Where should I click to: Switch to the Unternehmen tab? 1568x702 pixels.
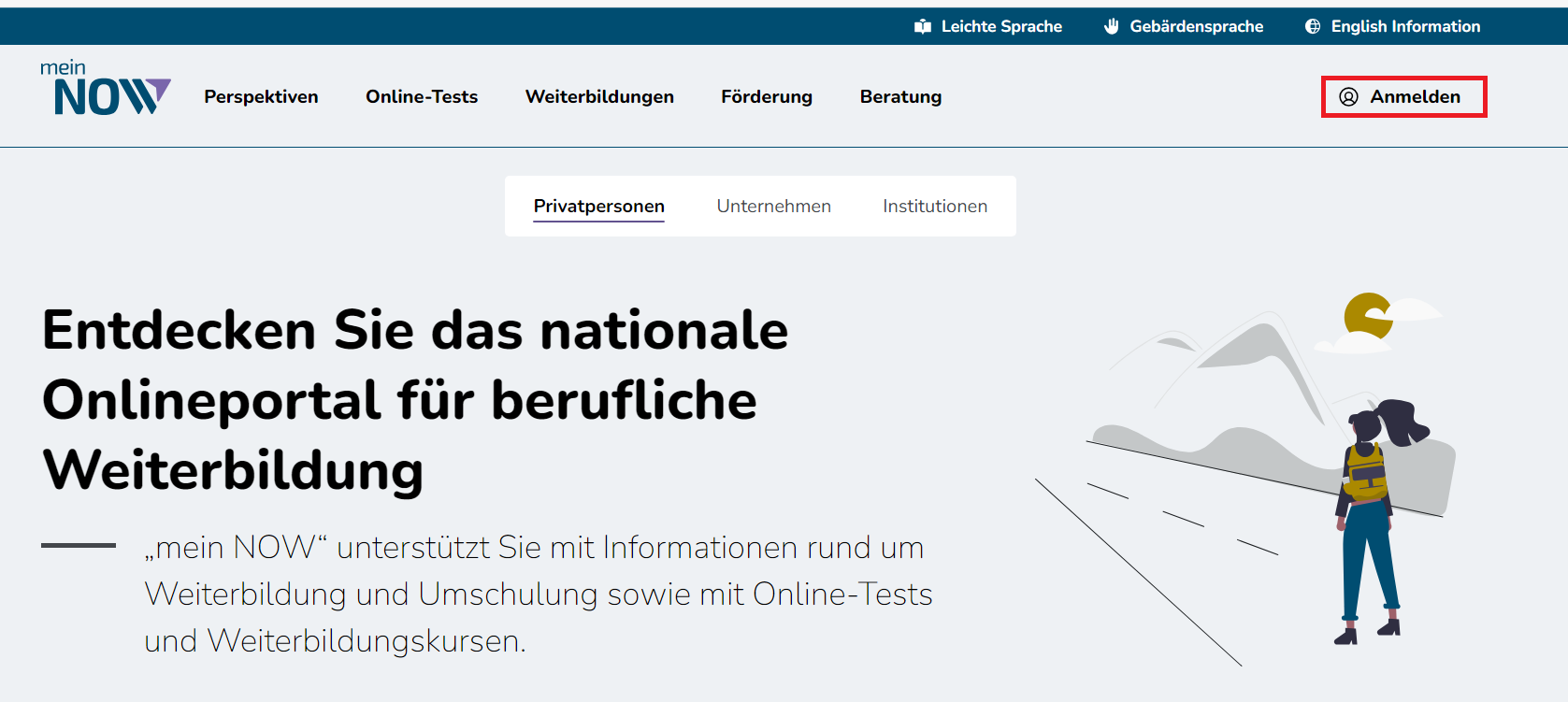coord(773,207)
